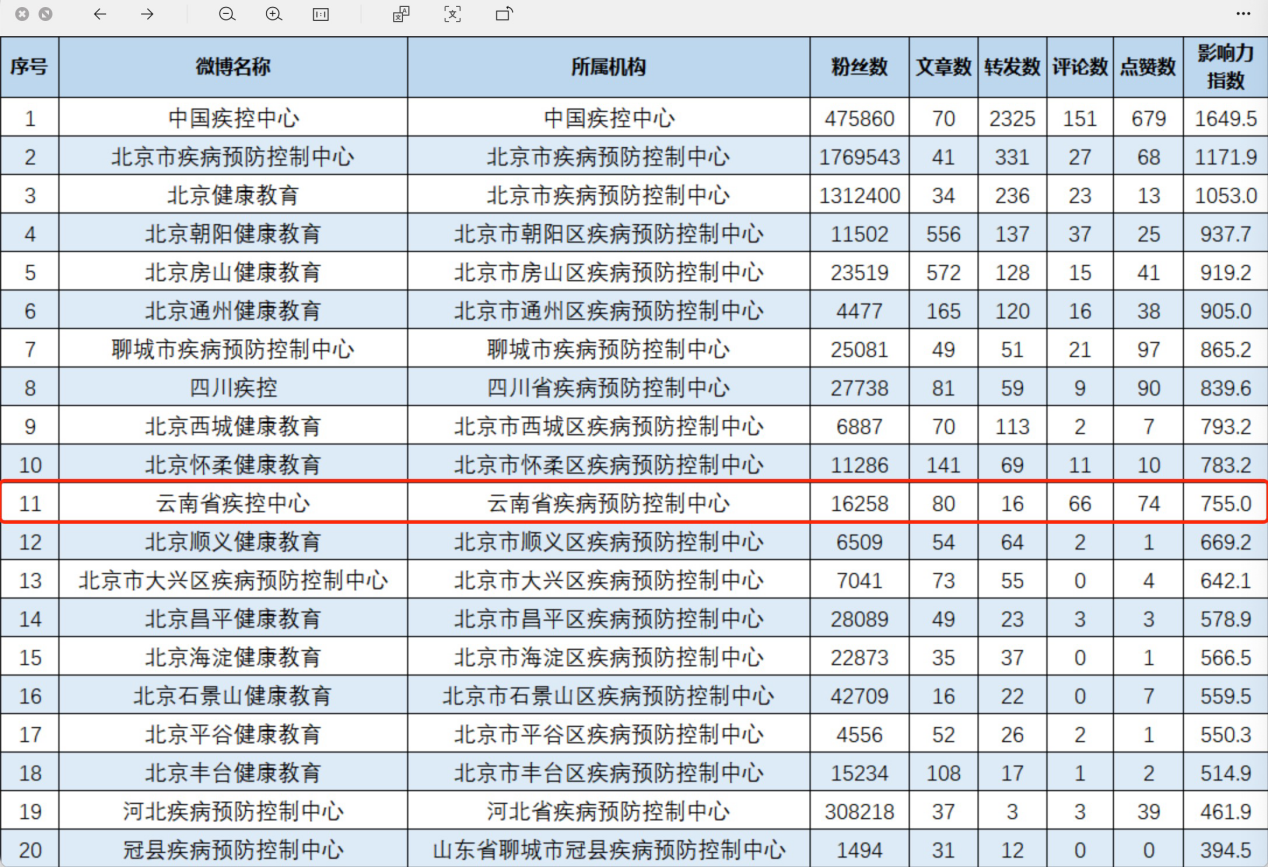Select influence index 919.2
Screen dimensions: 1268x867
[x=1225, y=272]
